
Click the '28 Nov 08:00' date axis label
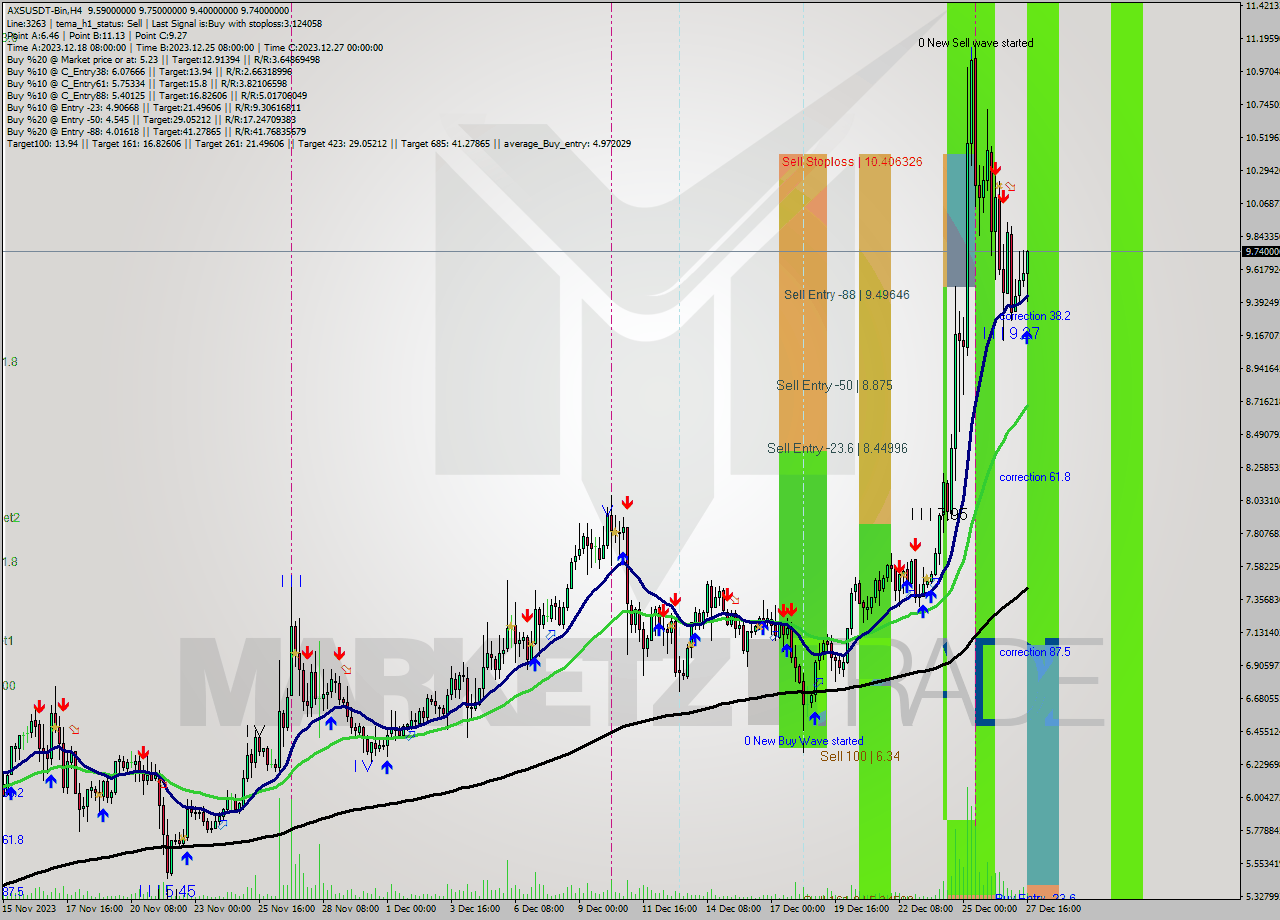[350, 909]
